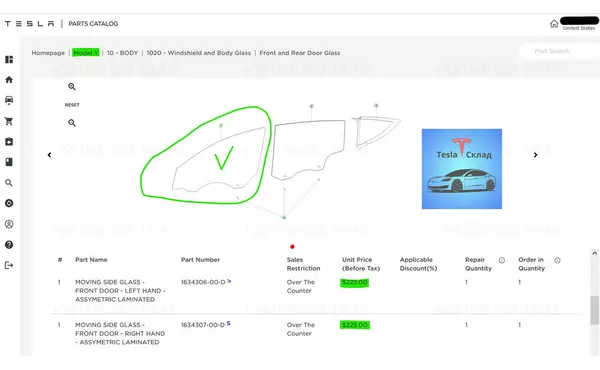This screenshot has height=370, width=600.
Task: Click the United States region label
Action: (579, 28)
